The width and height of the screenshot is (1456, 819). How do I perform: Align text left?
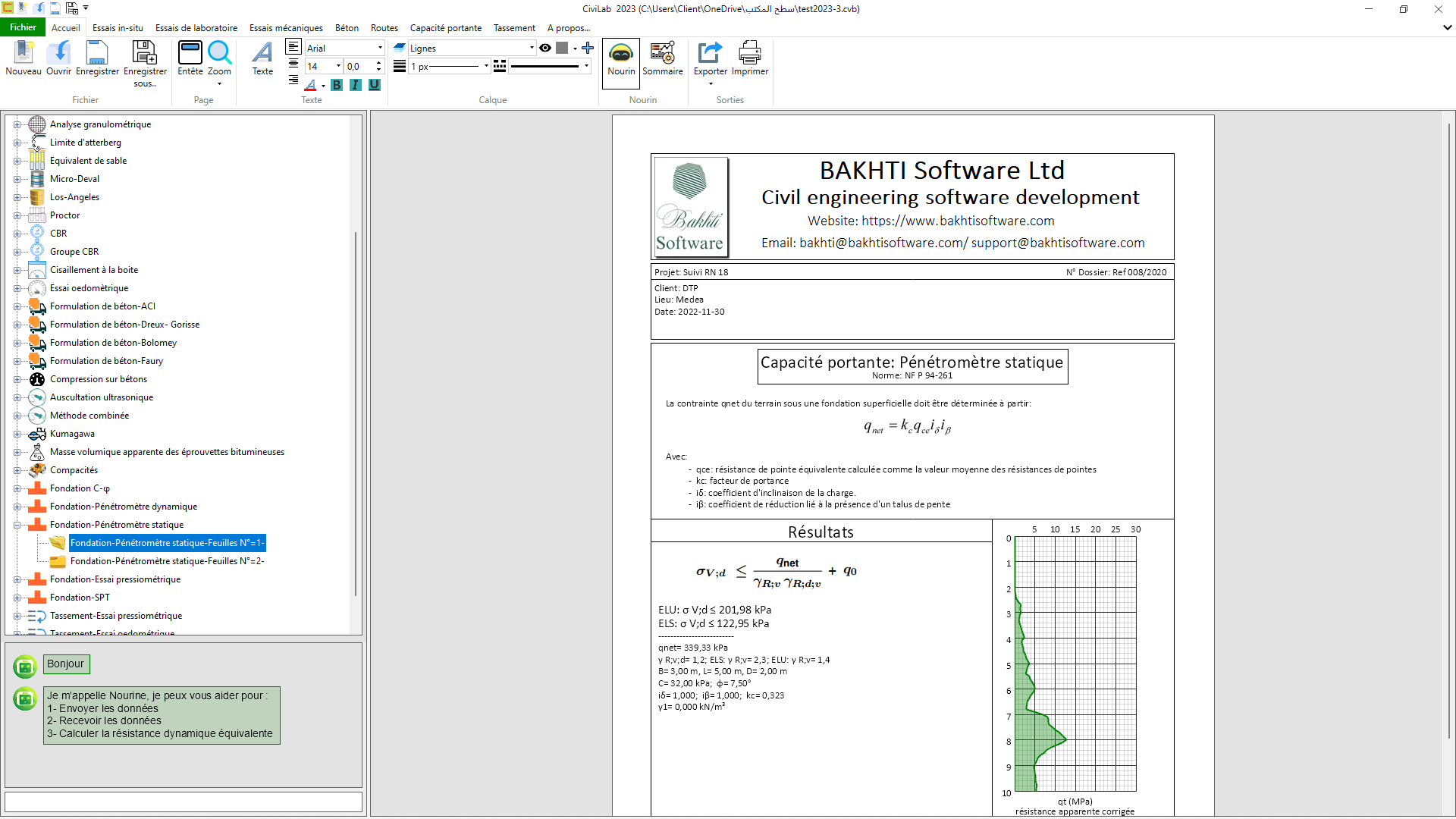point(293,47)
